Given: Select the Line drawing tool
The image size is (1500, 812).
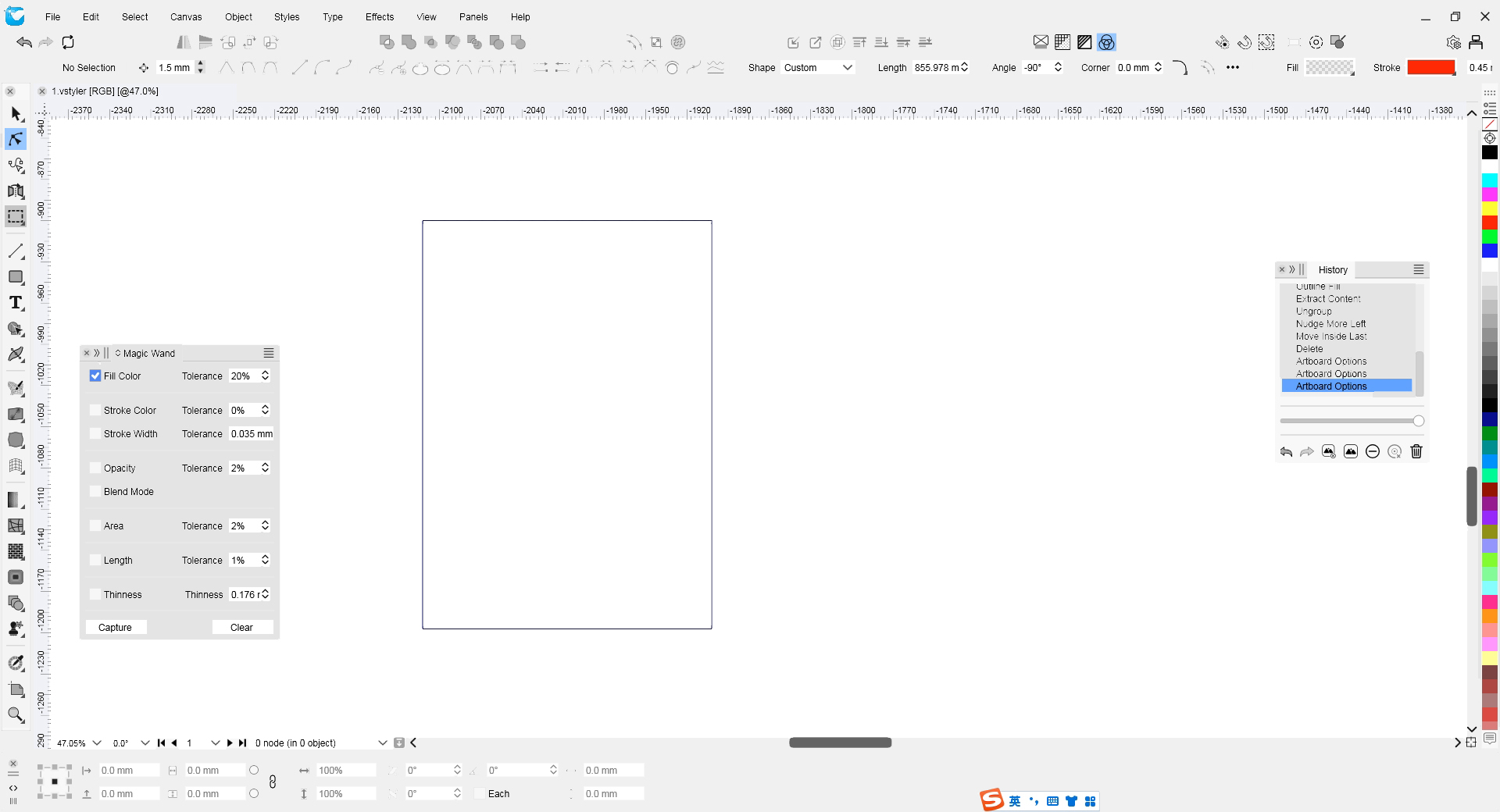Looking at the screenshot, I should [x=16, y=251].
